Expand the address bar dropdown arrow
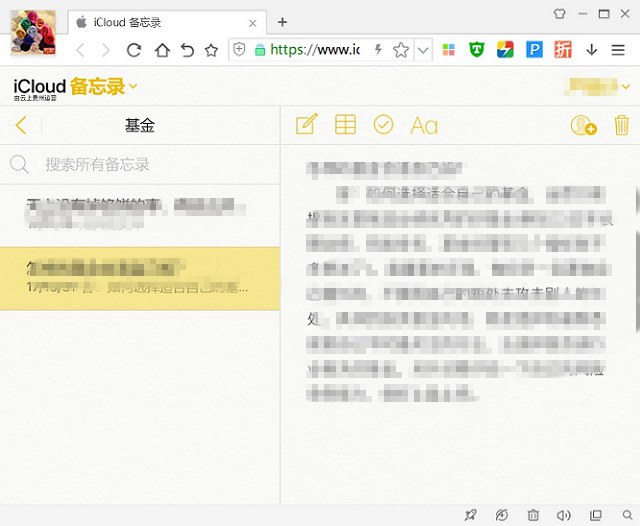Screen dimensions: 640x526 423,50
